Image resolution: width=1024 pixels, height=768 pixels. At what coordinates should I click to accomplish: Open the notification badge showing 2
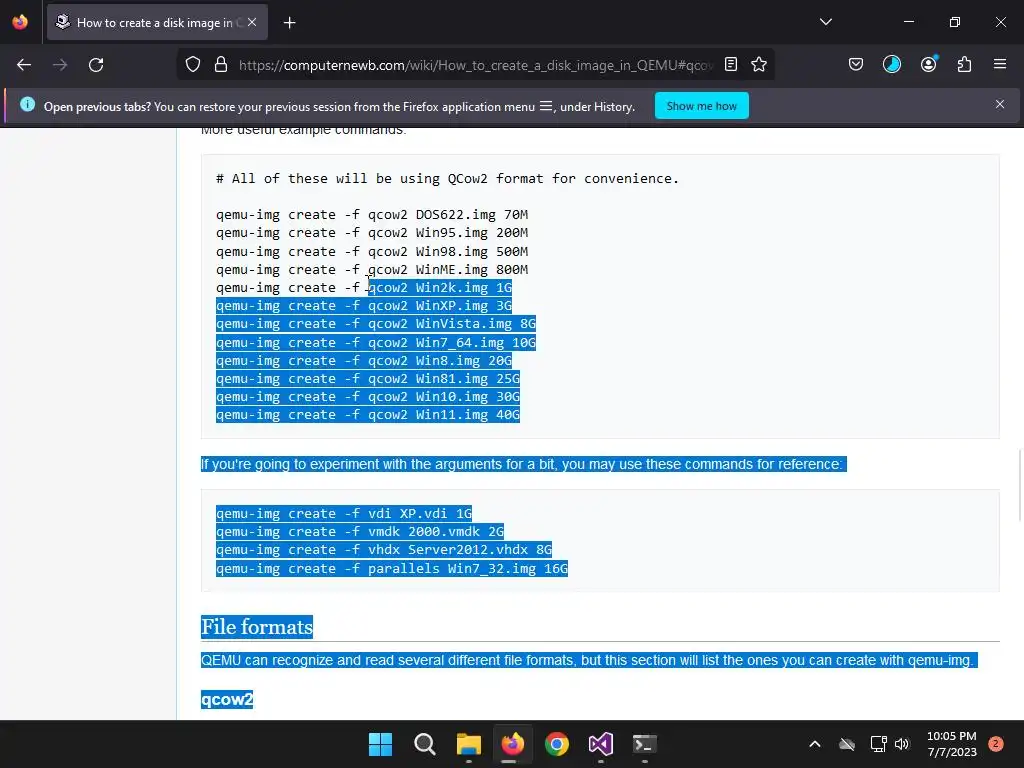coord(996,744)
